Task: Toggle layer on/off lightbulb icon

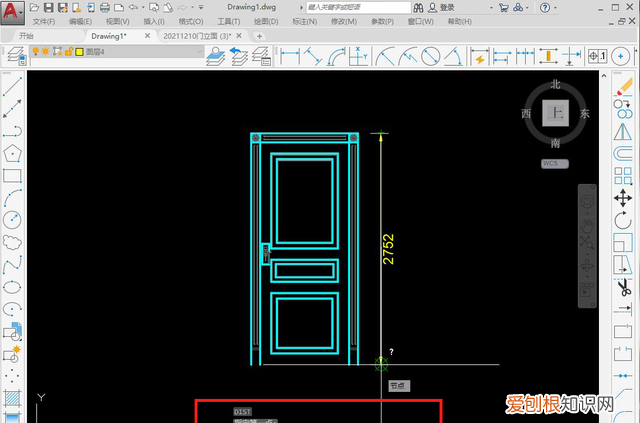Action: (x=33, y=51)
